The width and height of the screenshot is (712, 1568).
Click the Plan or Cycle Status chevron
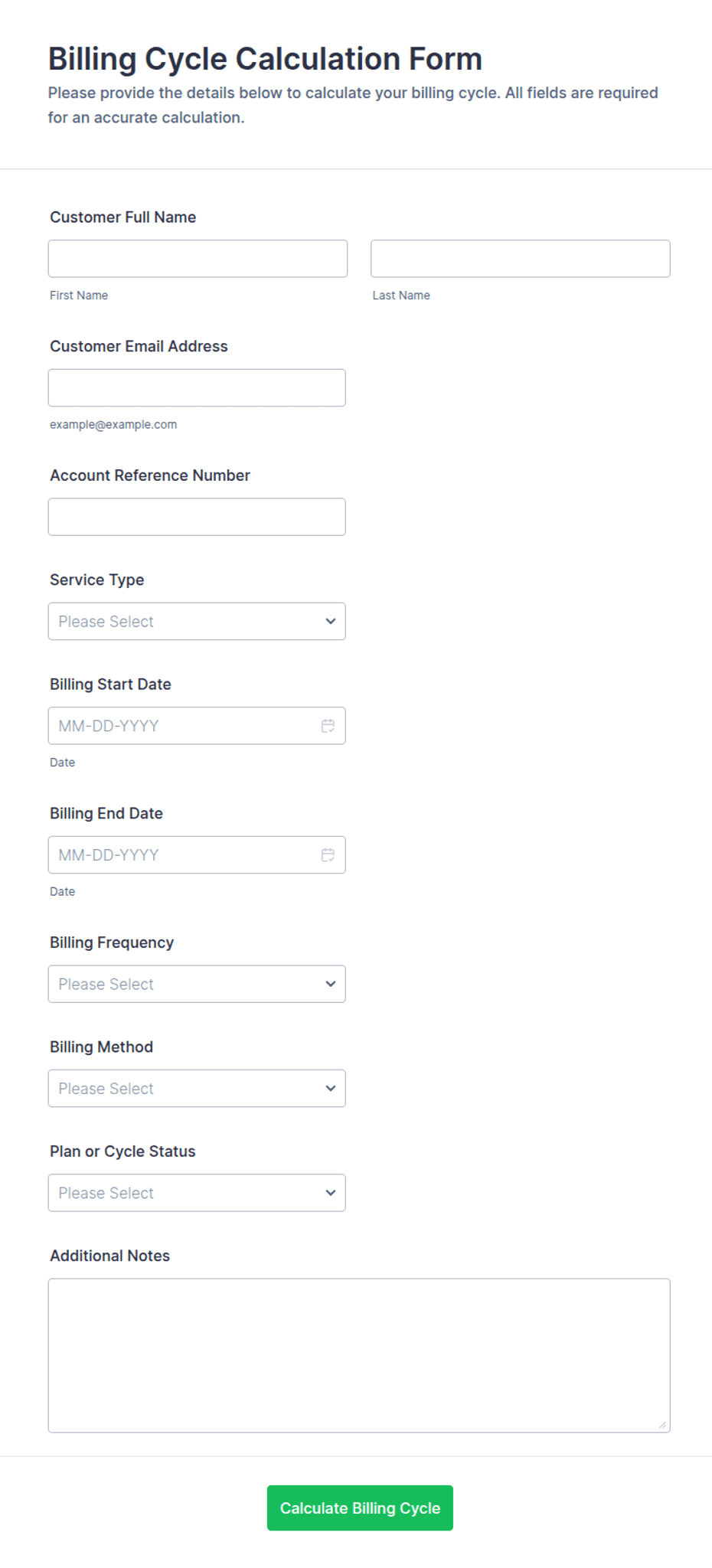(331, 1193)
